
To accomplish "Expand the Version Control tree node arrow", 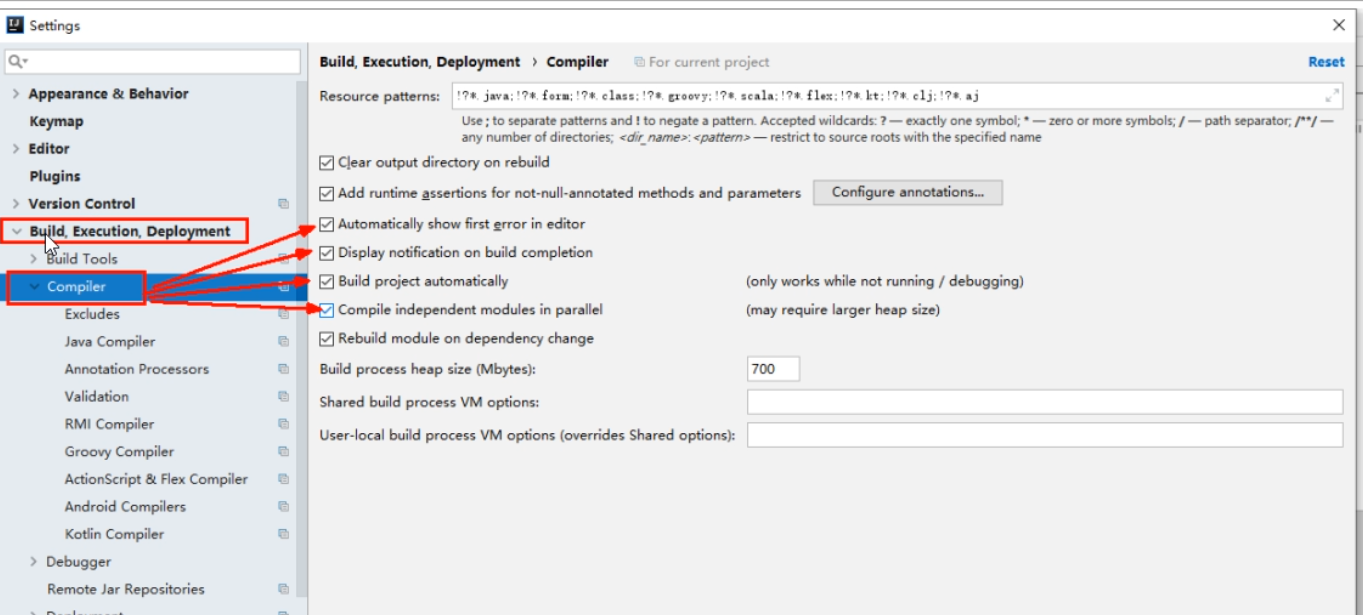I will (15, 204).
